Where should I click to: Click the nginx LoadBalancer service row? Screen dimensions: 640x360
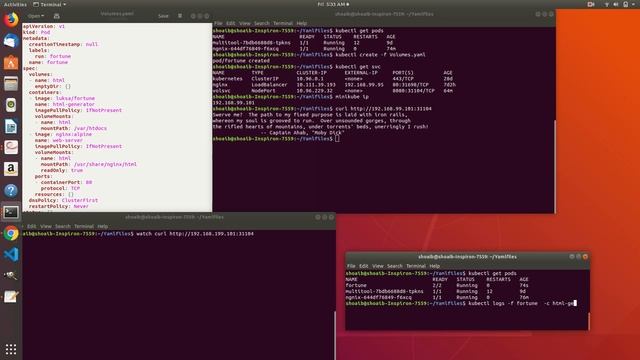pyautogui.click(x=334, y=85)
